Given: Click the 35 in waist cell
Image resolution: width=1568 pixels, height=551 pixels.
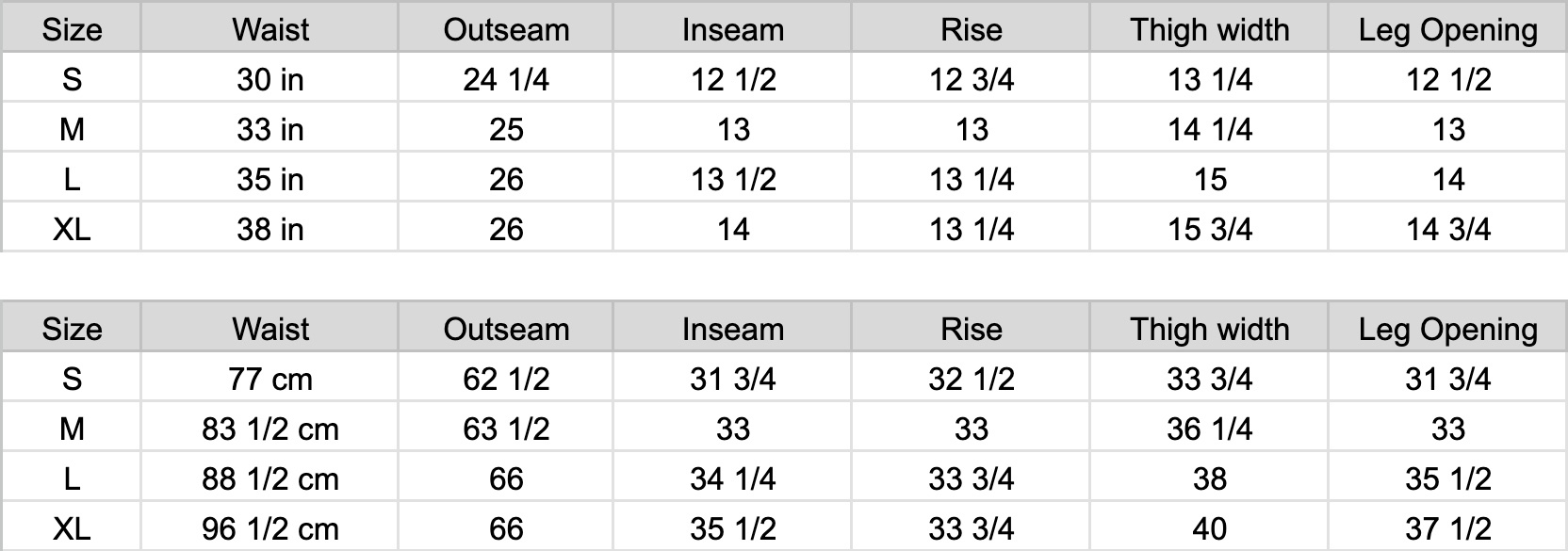Looking at the screenshot, I should tap(269, 179).
